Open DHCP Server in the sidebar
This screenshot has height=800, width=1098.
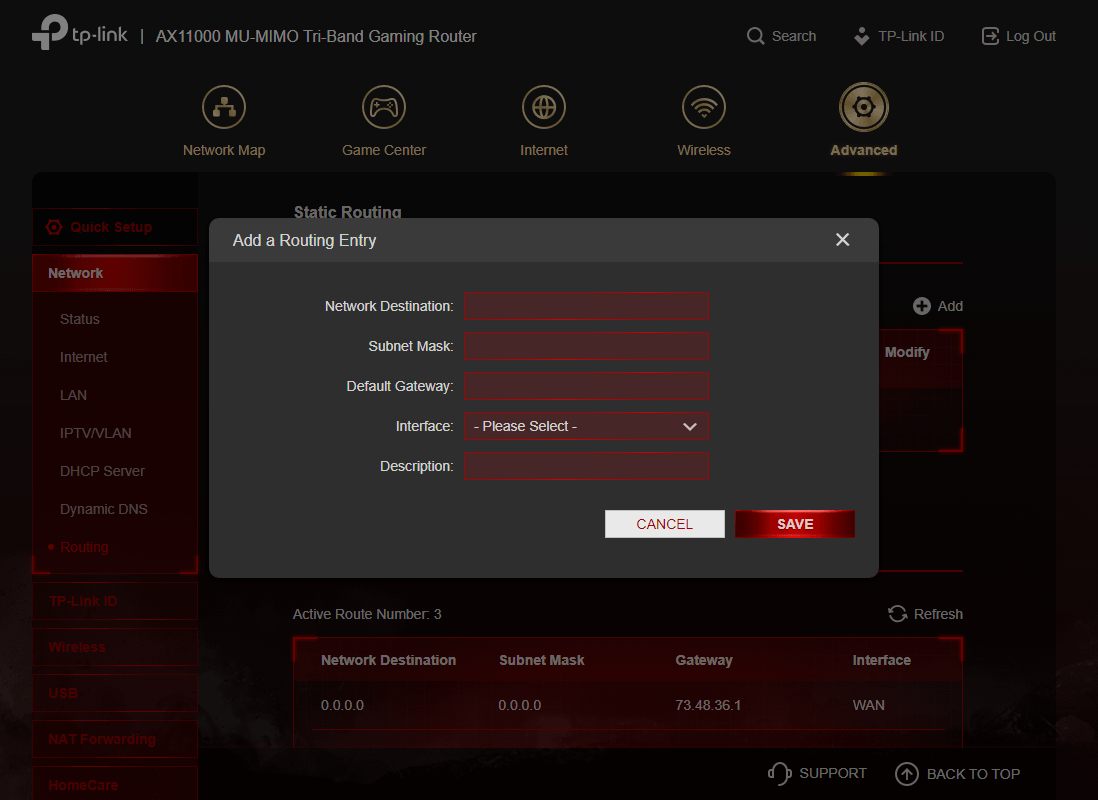coord(102,471)
